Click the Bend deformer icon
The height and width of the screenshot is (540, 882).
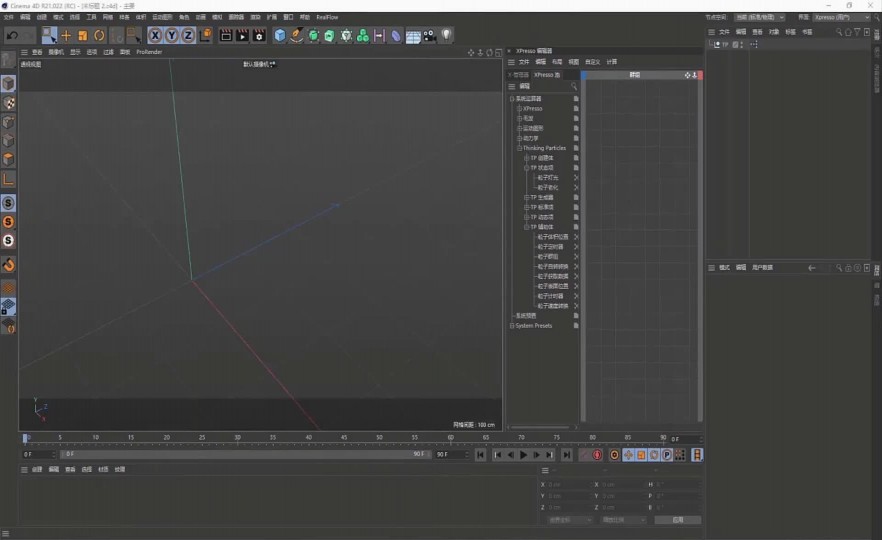point(396,35)
